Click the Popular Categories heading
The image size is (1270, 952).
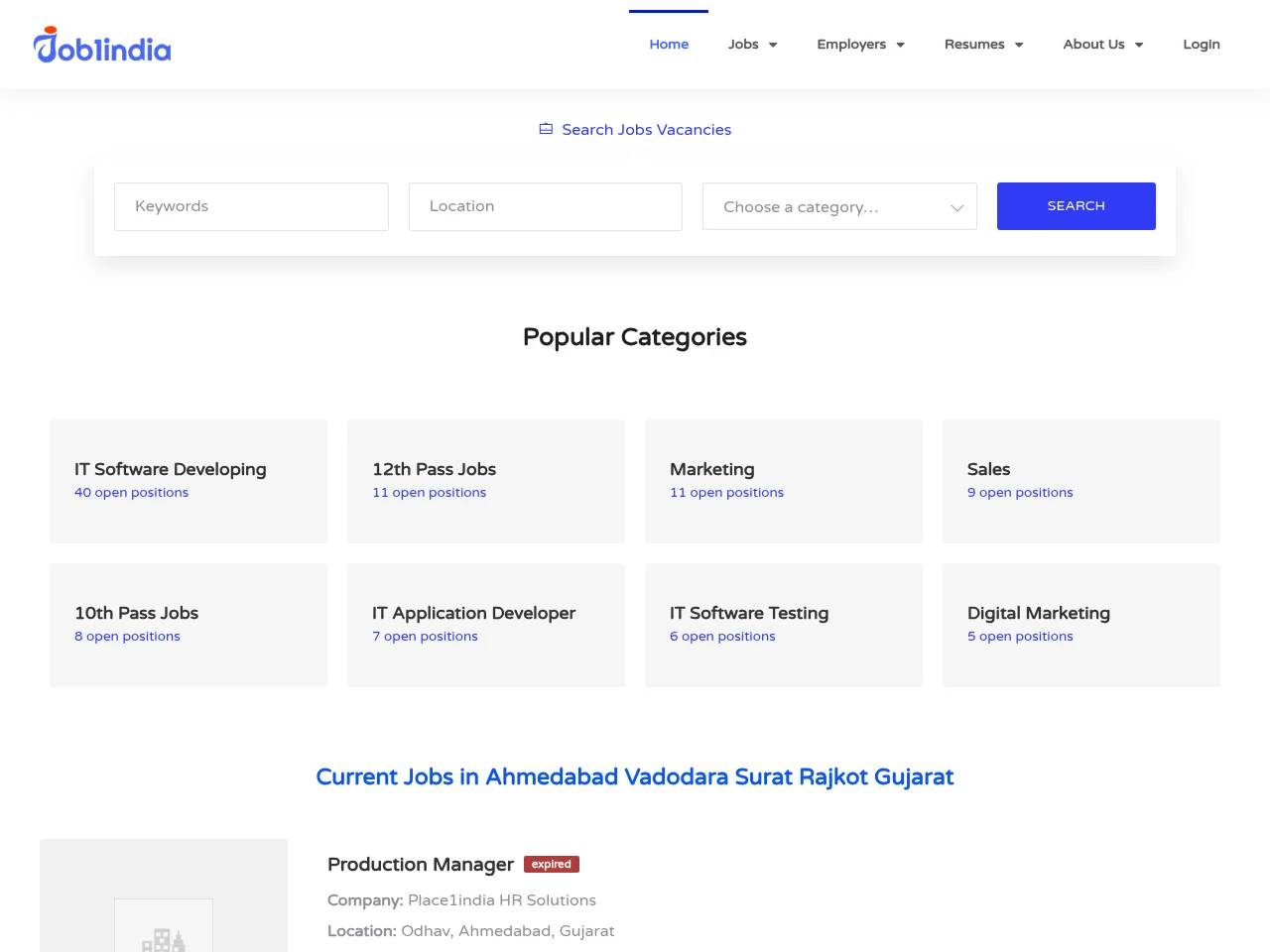point(635,337)
